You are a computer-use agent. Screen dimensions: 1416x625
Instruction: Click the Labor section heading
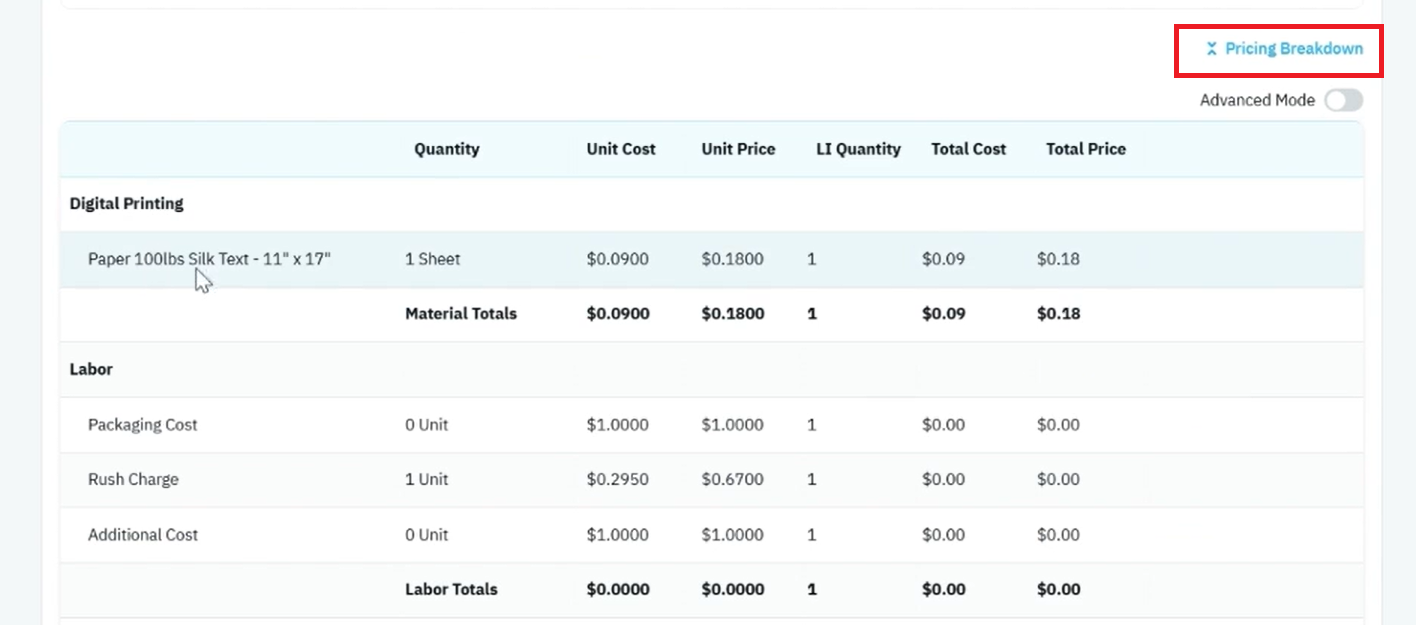point(91,369)
